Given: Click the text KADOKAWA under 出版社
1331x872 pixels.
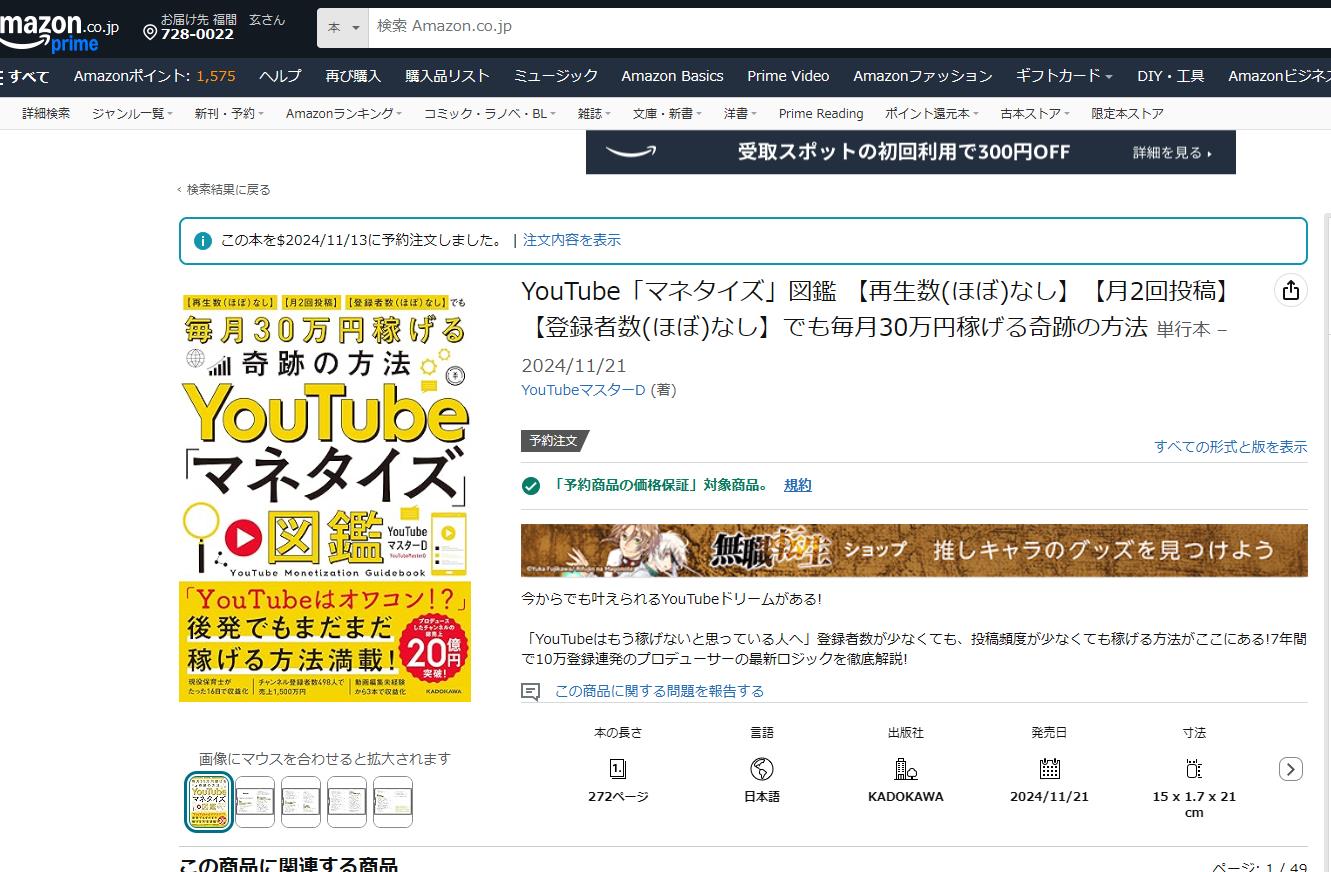Looking at the screenshot, I should pyautogui.click(x=905, y=797).
